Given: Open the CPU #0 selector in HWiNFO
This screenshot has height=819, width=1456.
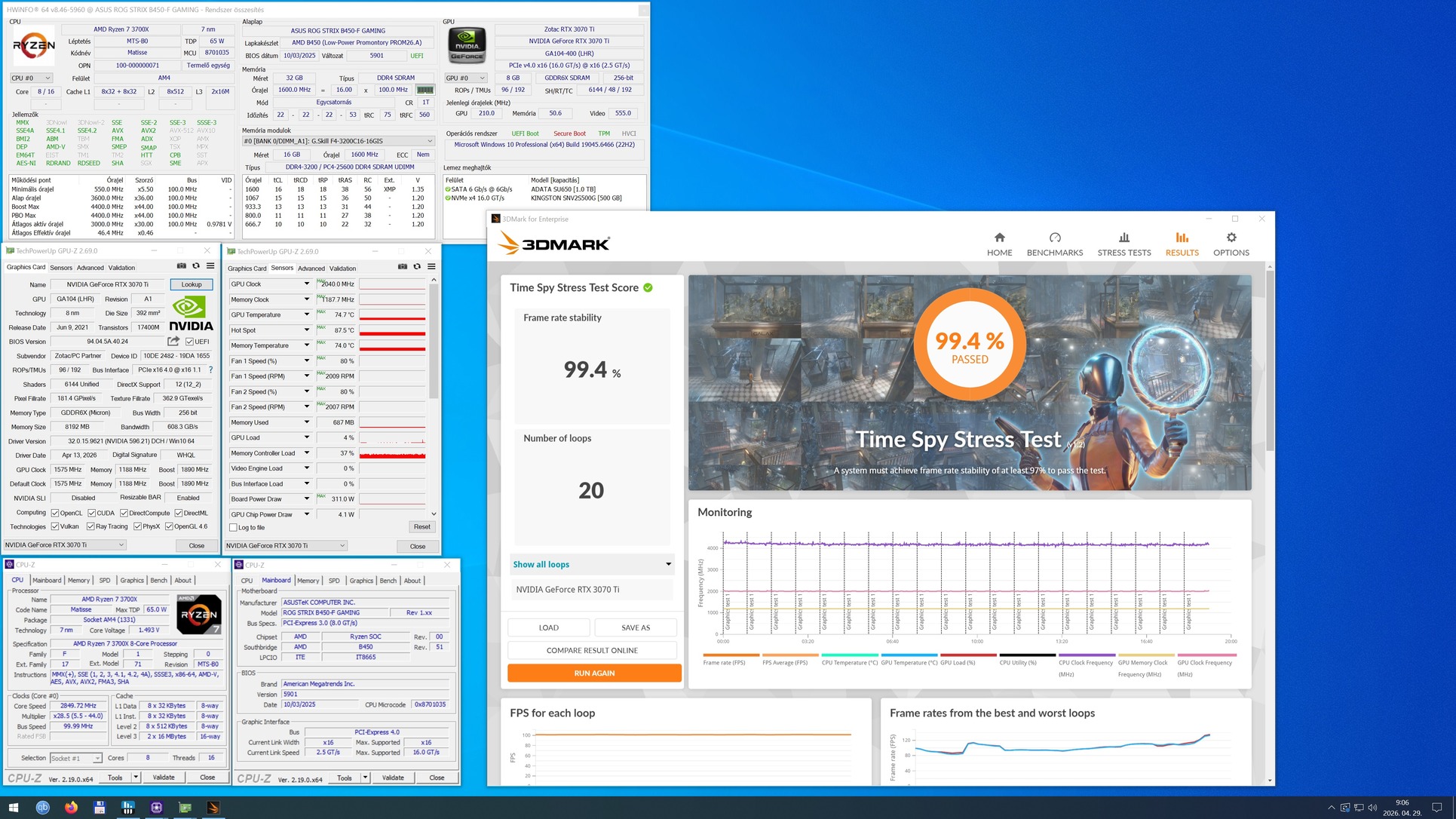Looking at the screenshot, I should coord(31,78).
